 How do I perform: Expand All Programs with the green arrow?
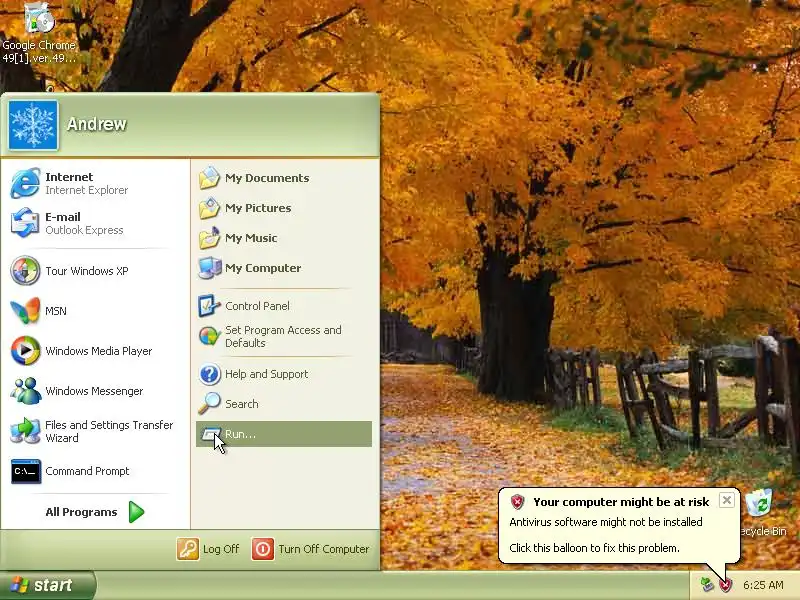coord(136,512)
